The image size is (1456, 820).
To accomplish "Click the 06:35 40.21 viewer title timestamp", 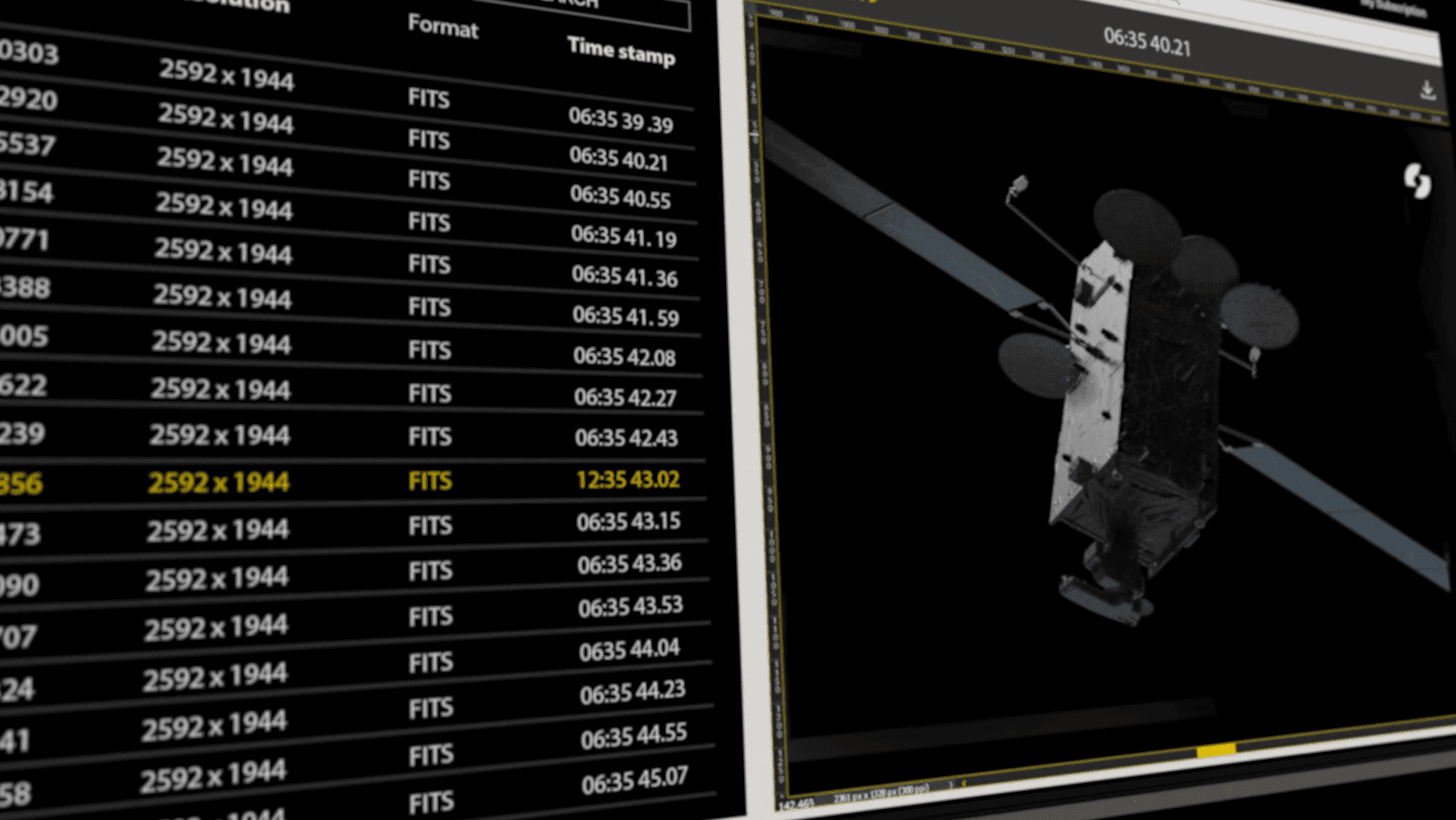I will tap(1147, 42).
